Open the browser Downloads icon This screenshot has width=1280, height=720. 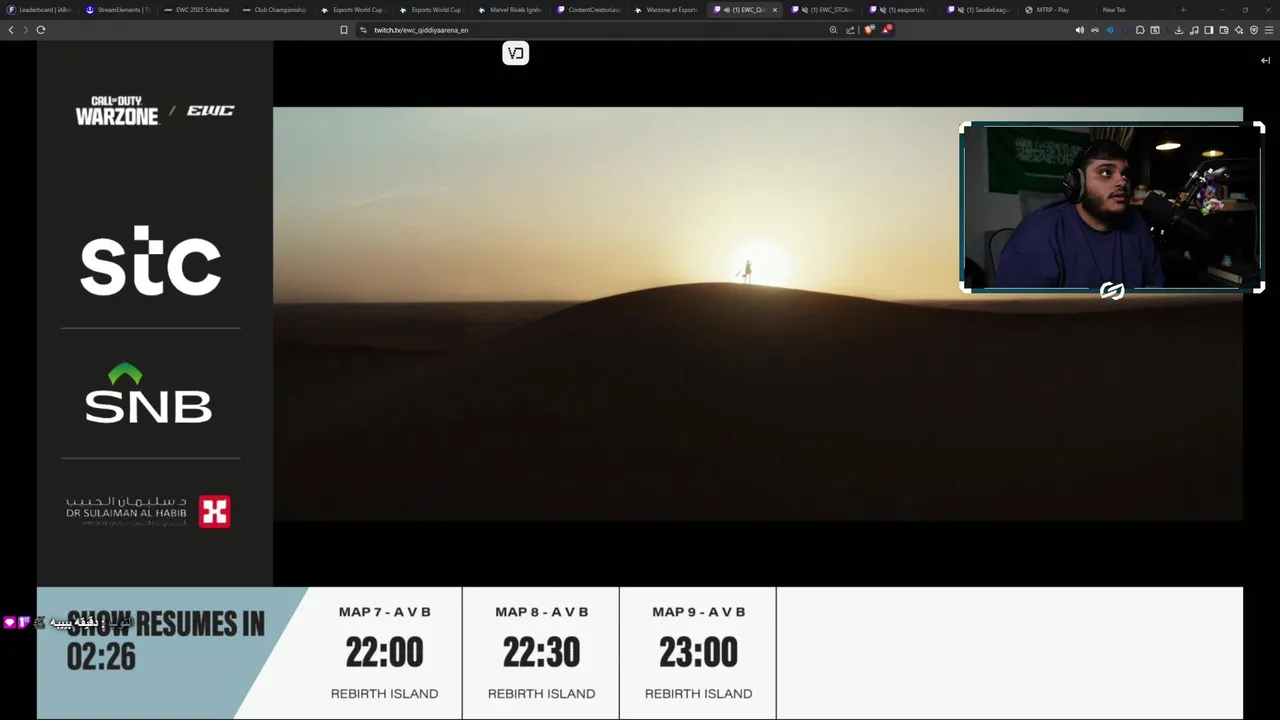(x=1179, y=30)
